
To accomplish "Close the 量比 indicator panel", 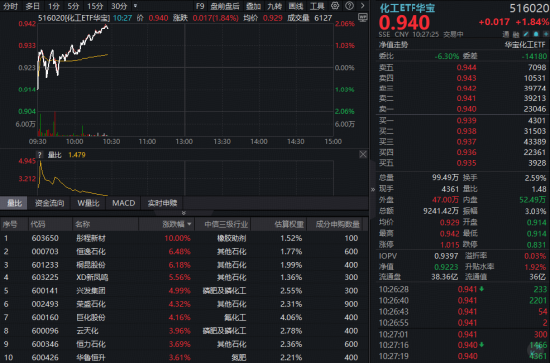I will coord(363,154).
